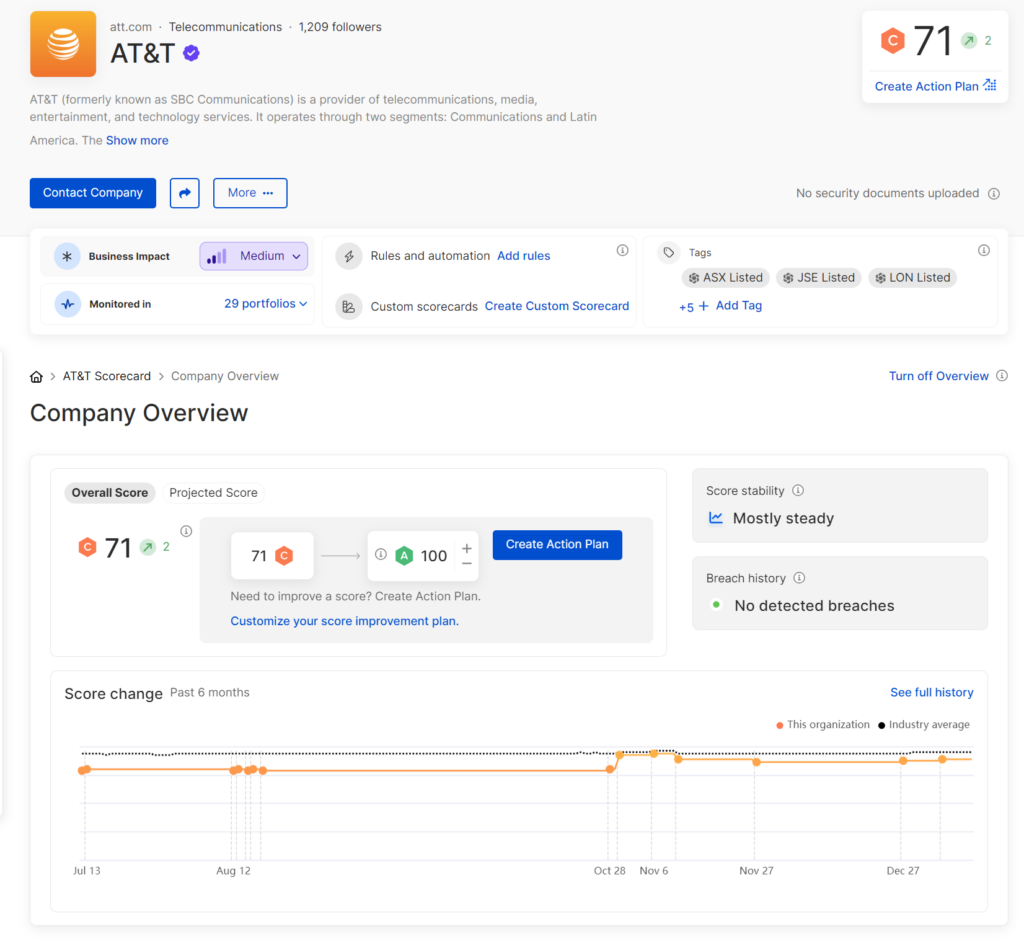Click the Custom scorecards icon
This screenshot has height=947, width=1024.
pyautogui.click(x=349, y=306)
